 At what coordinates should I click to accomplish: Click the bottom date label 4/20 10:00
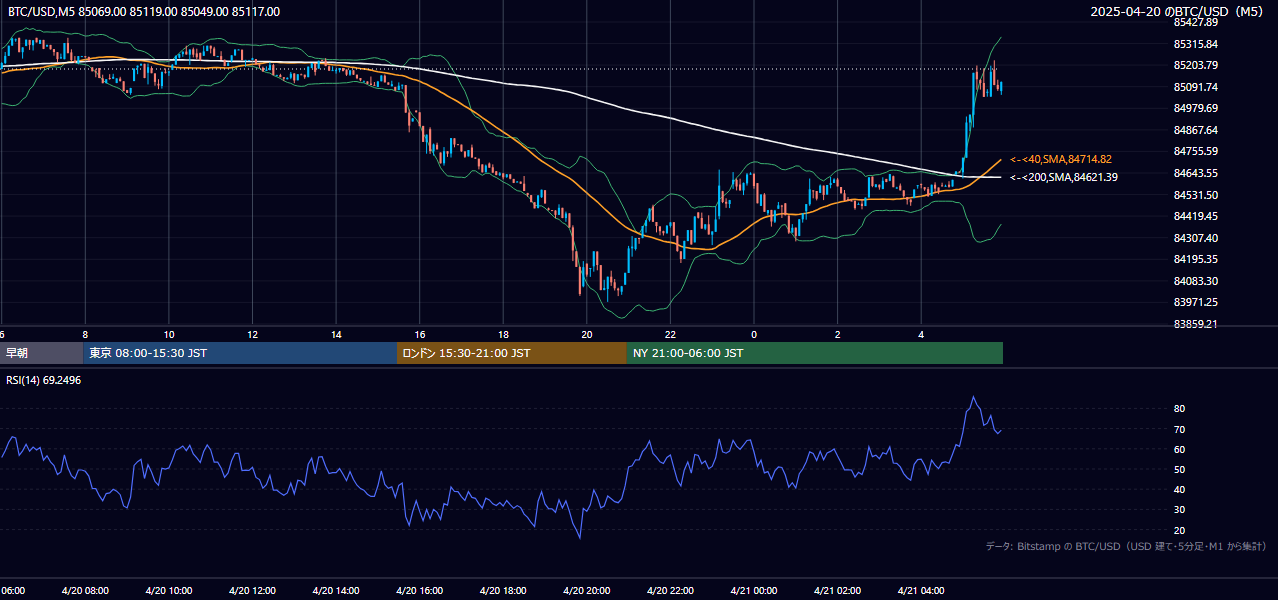point(169,591)
